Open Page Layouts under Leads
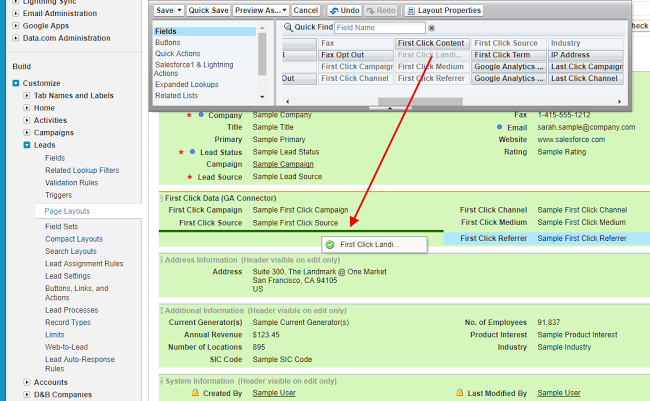 [x=67, y=211]
